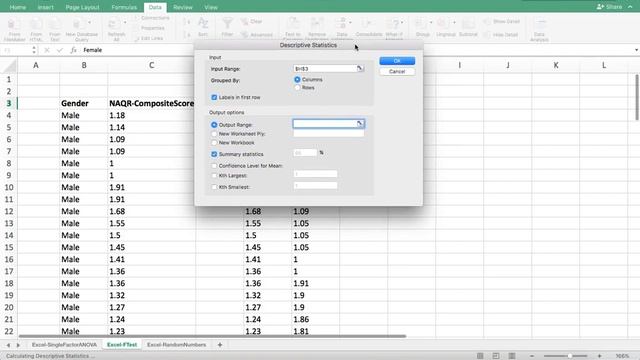
Task: Click the Ungroup icon in ribbon
Action: coord(444,24)
